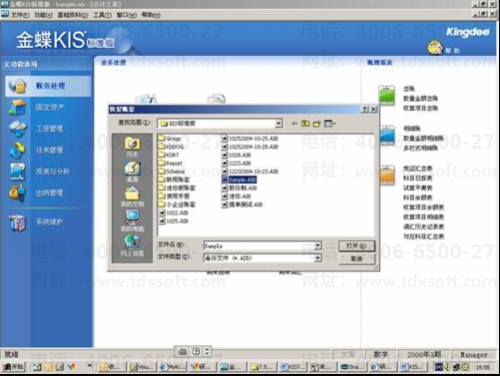500x376 pixels.
Task: Click the 取消 cancel button
Action: click(356, 259)
